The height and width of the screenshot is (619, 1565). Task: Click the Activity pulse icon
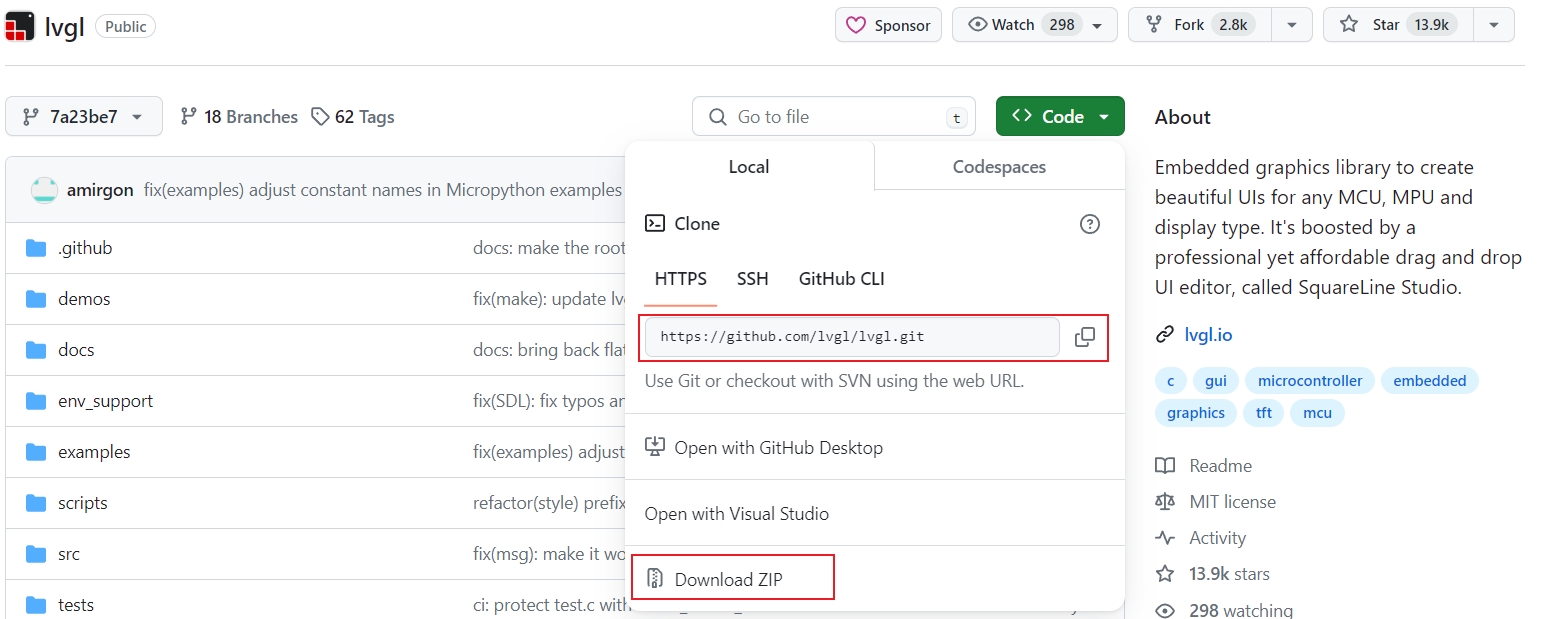point(1167,537)
